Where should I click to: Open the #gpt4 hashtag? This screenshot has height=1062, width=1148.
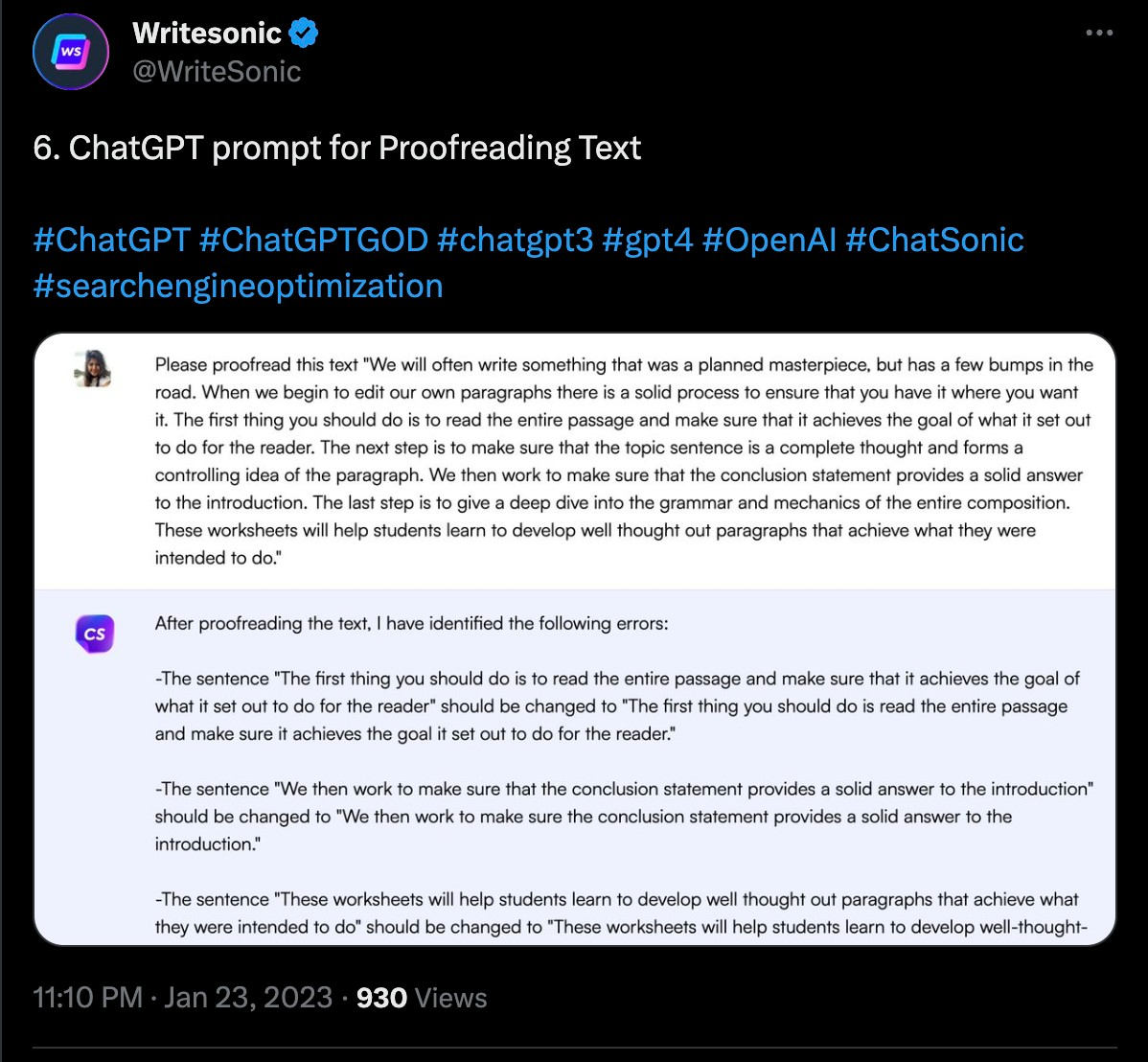click(x=648, y=240)
